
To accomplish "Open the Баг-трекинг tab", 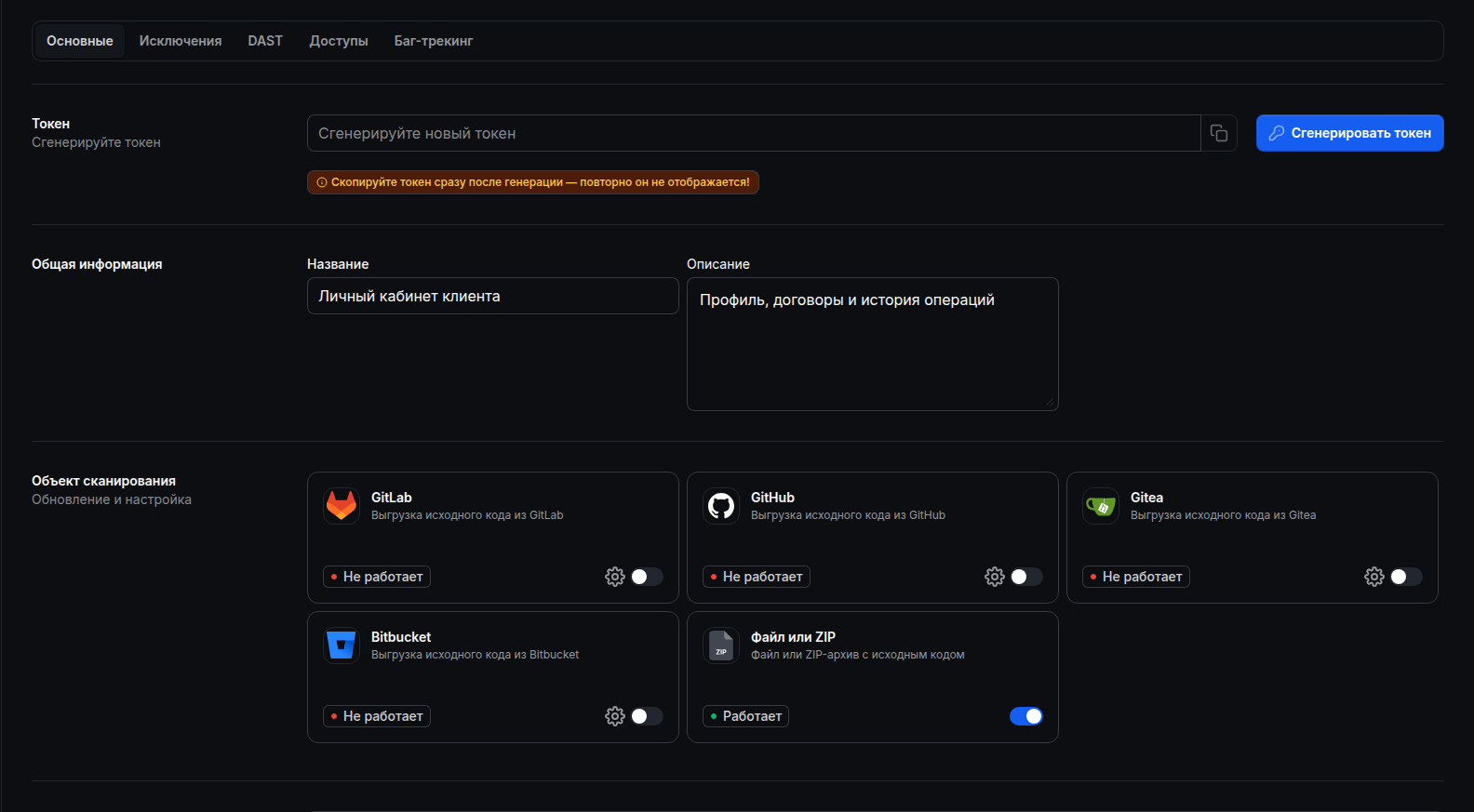I will (434, 41).
